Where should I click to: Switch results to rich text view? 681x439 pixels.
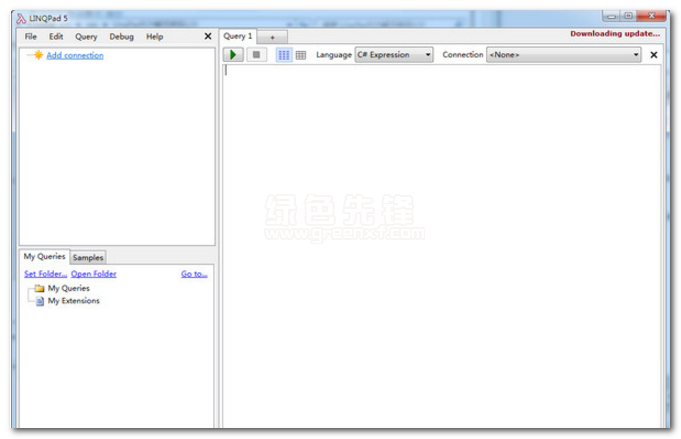click(284, 55)
